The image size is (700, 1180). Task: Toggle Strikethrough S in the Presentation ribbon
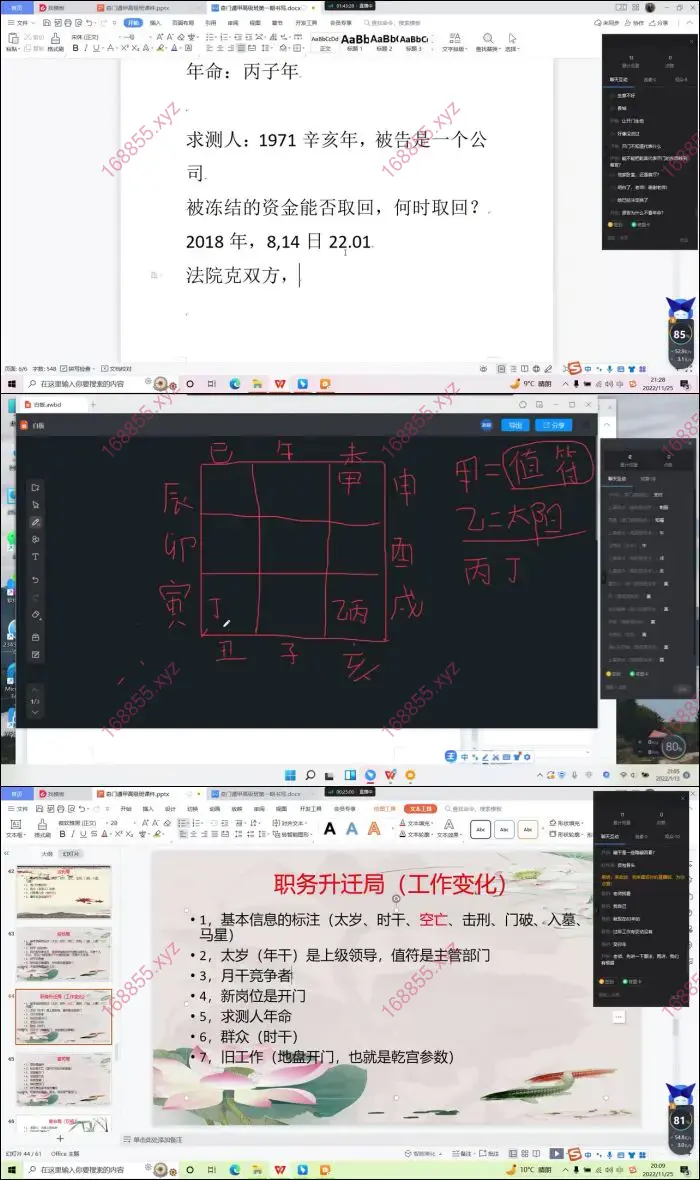93,834
